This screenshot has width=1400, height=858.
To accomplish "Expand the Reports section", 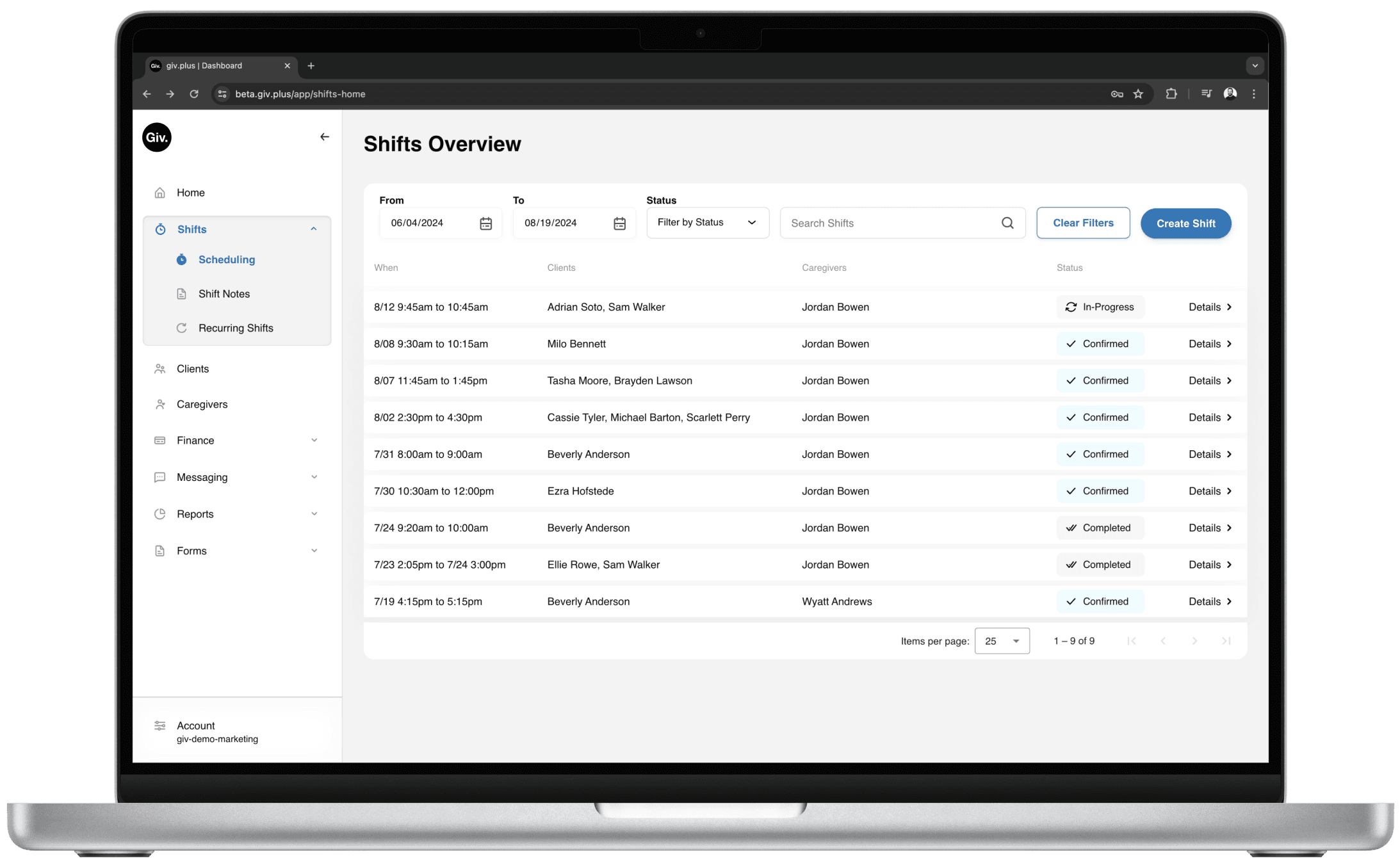I will 314,514.
